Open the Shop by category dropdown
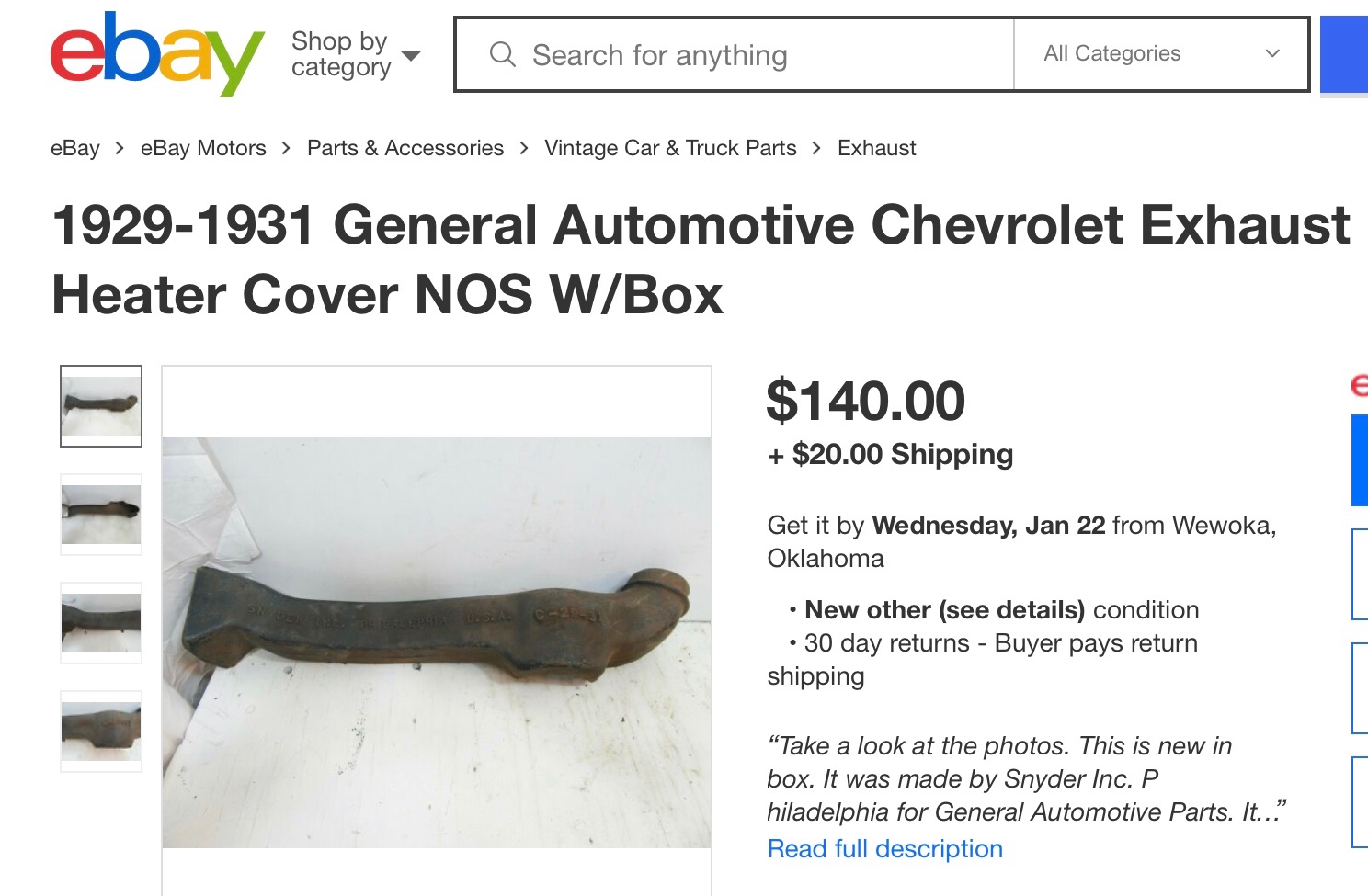The height and width of the screenshot is (896, 1368). pyautogui.click(x=355, y=54)
